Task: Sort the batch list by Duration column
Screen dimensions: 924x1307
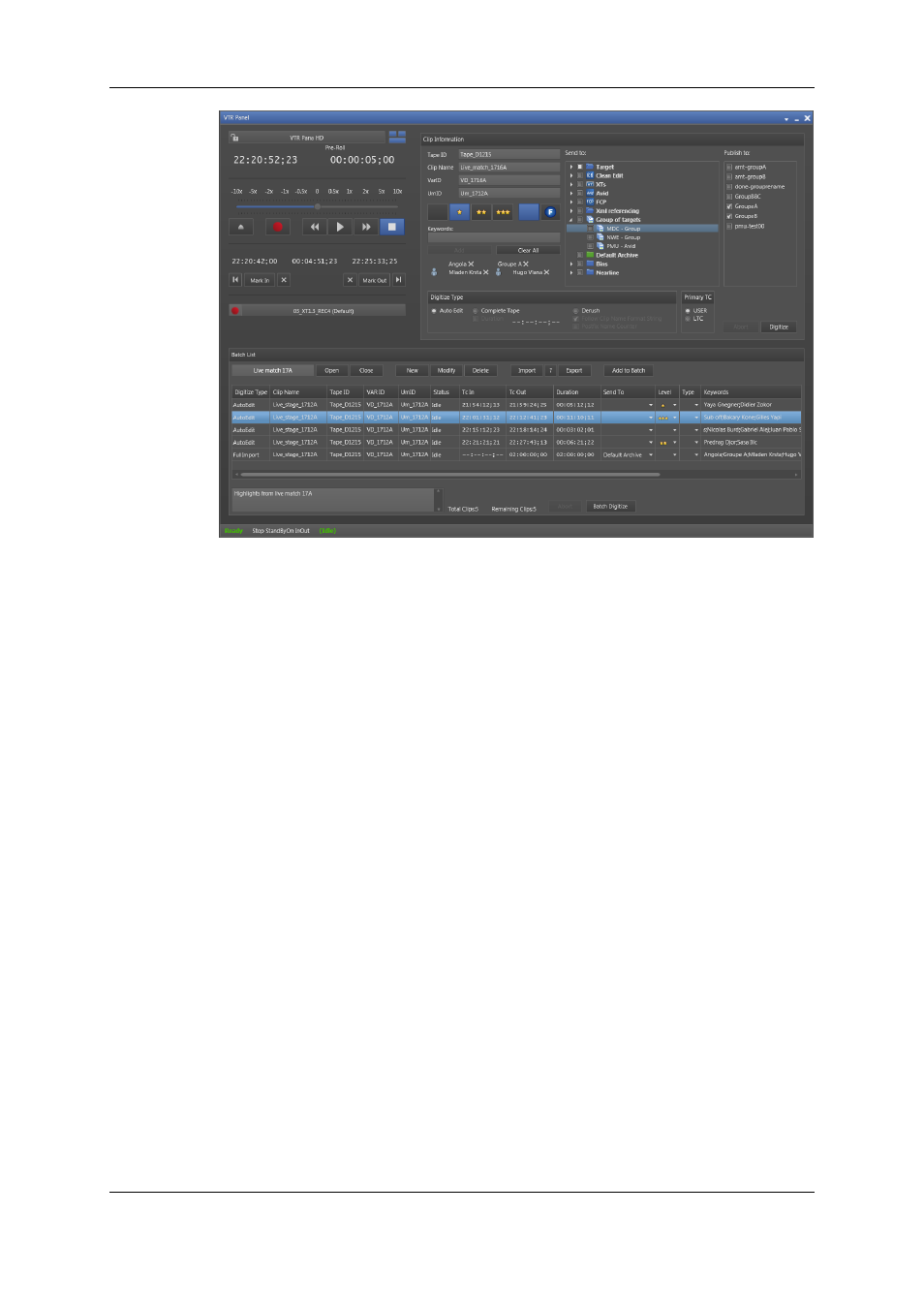Action: tap(577, 392)
